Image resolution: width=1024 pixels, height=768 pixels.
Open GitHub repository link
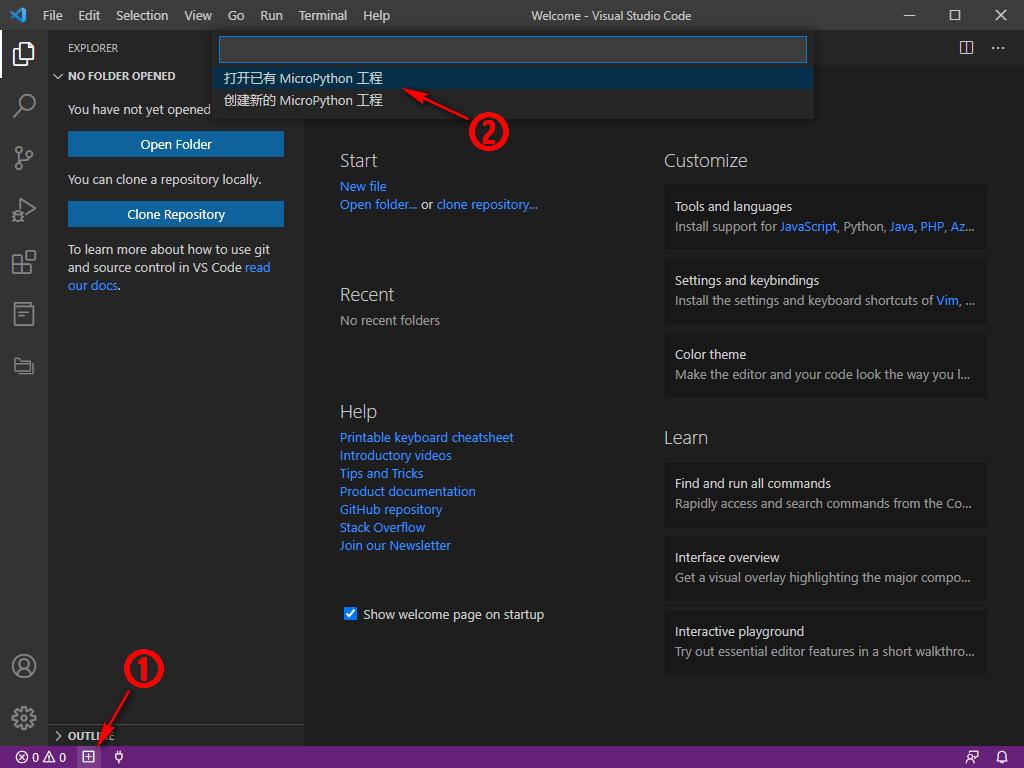(391, 509)
